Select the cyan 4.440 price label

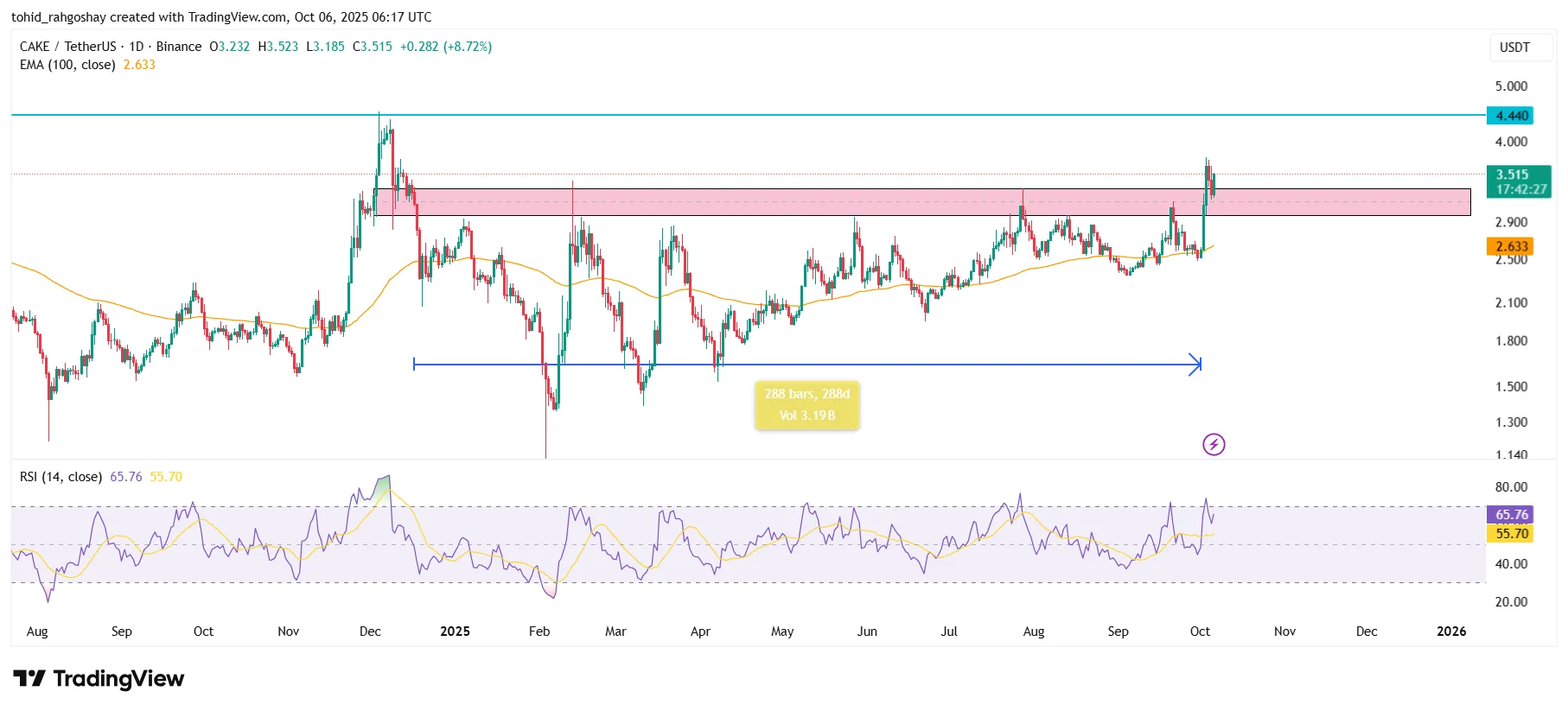click(x=1511, y=116)
